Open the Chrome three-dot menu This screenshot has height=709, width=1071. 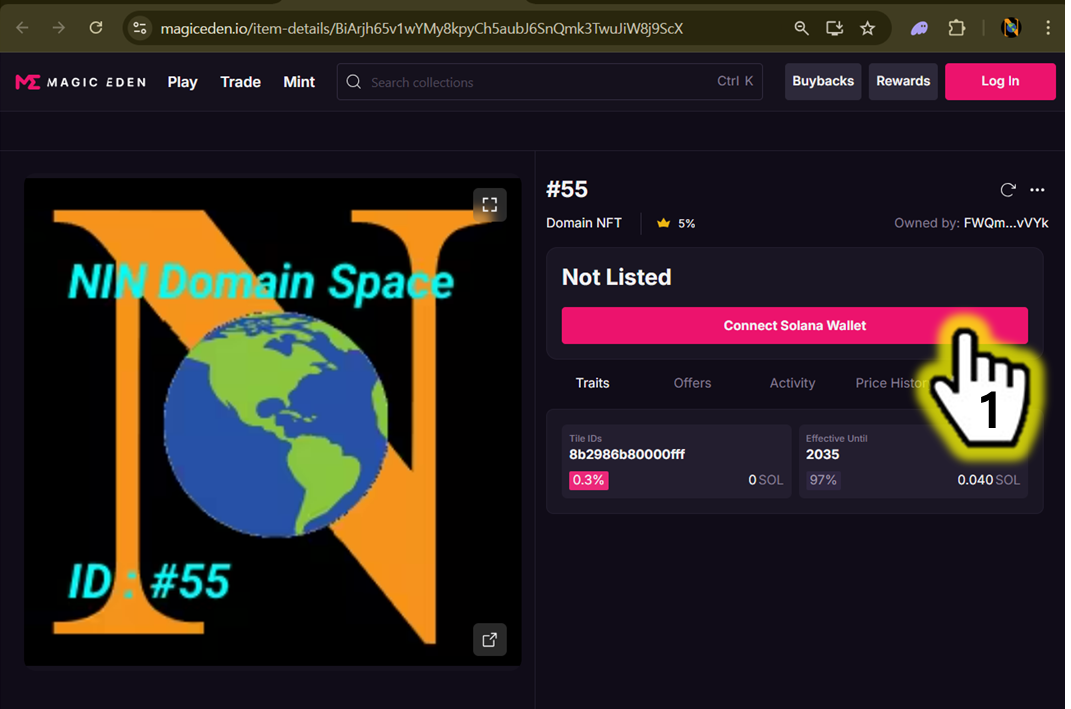pyautogui.click(x=1047, y=28)
